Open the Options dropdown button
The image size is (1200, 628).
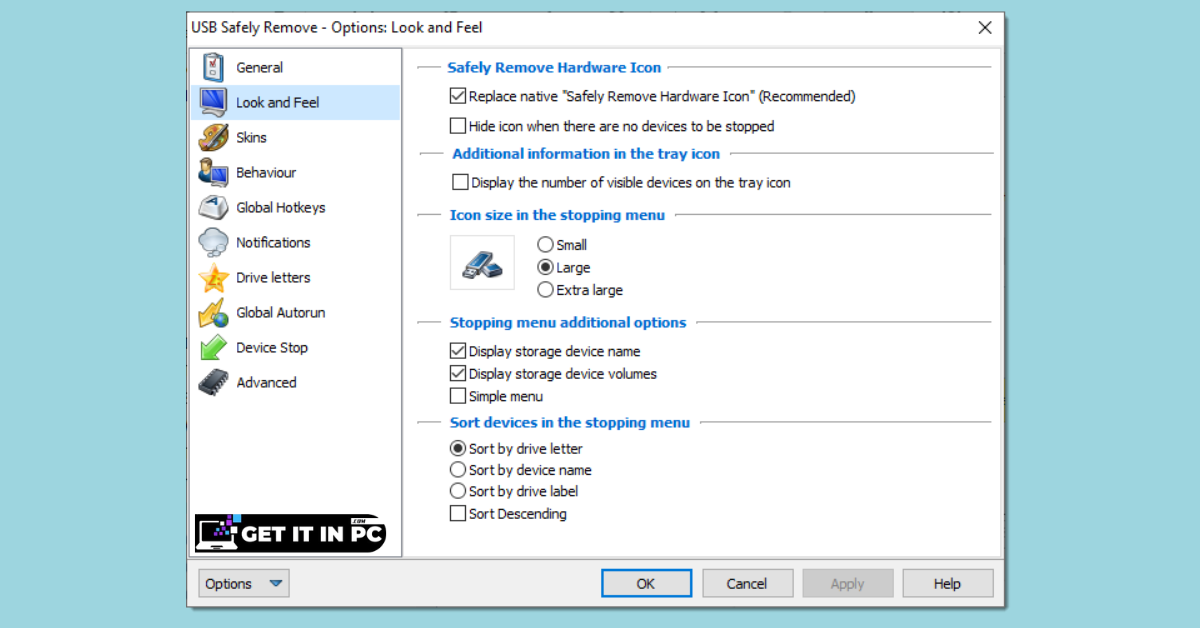[x=244, y=584]
